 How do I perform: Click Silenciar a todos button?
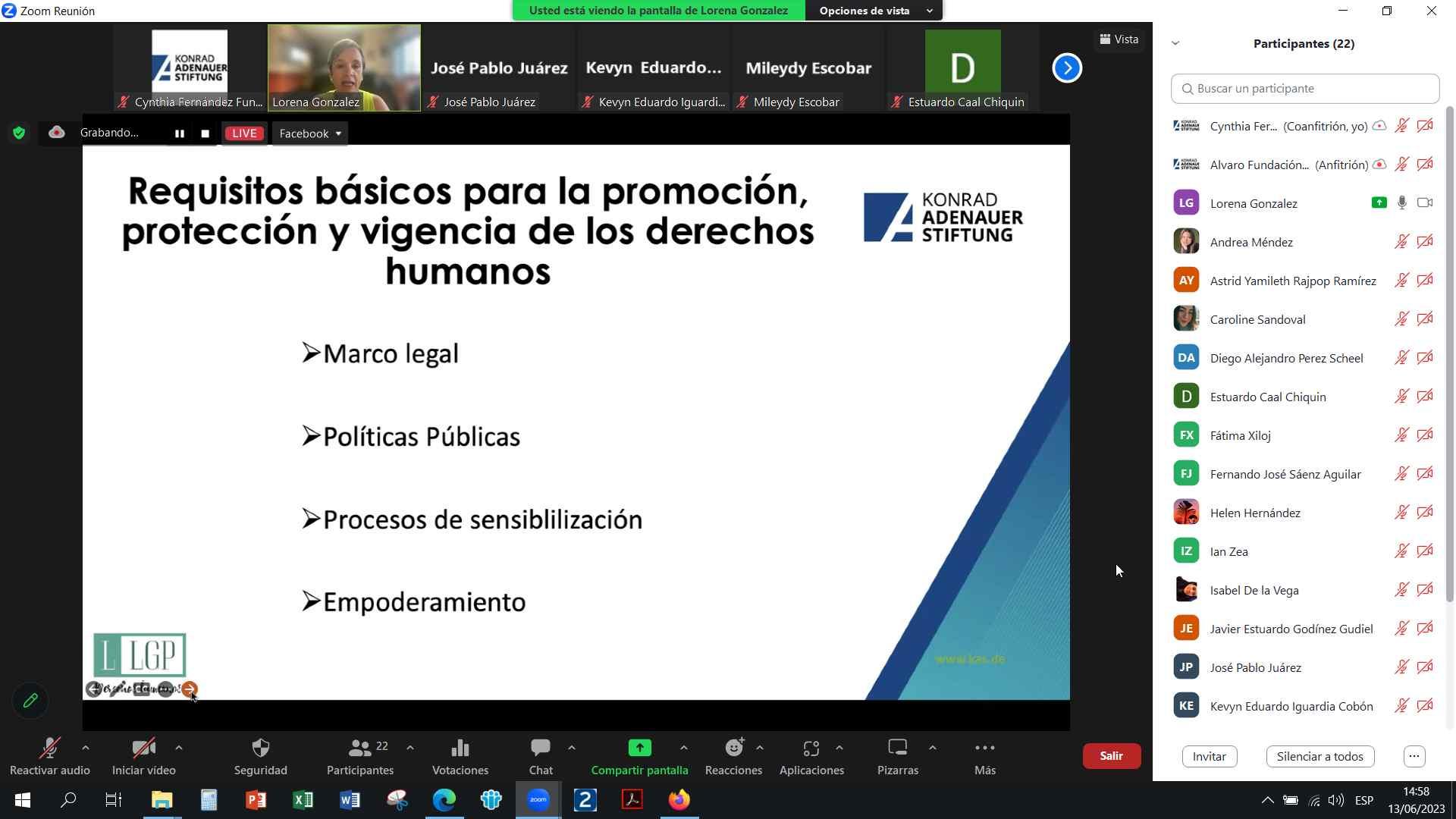[x=1319, y=756]
